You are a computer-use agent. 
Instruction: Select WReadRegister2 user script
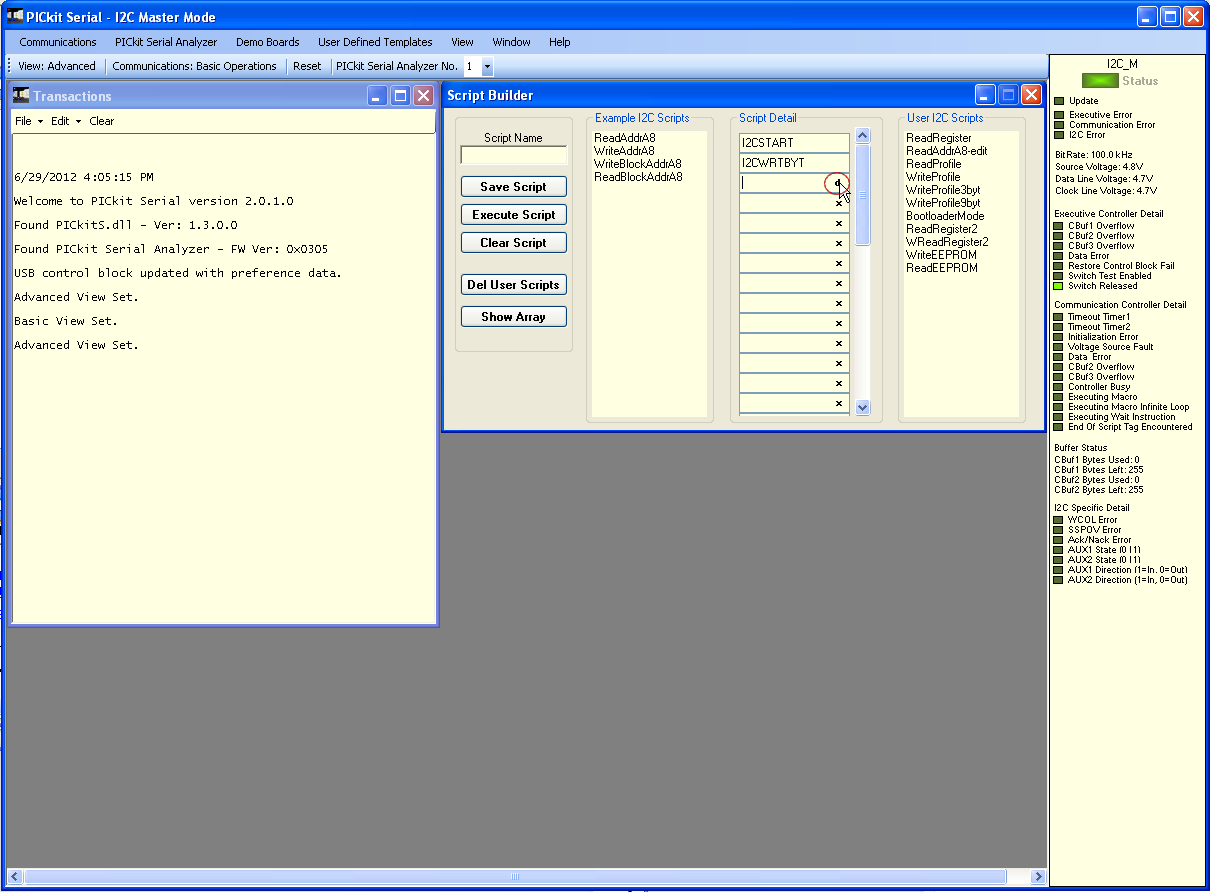pos(948,242)
